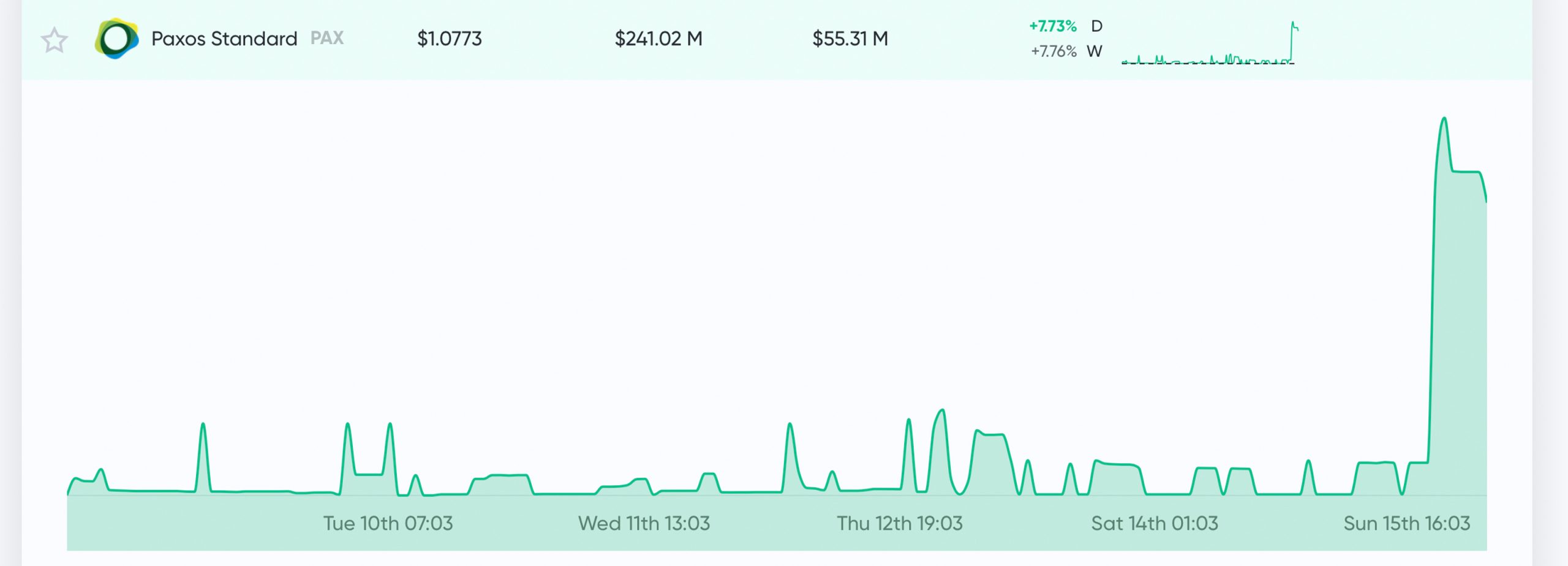Open the Paxos Standard coin name link
This screenshot has height=566, width=1568.
224,39
